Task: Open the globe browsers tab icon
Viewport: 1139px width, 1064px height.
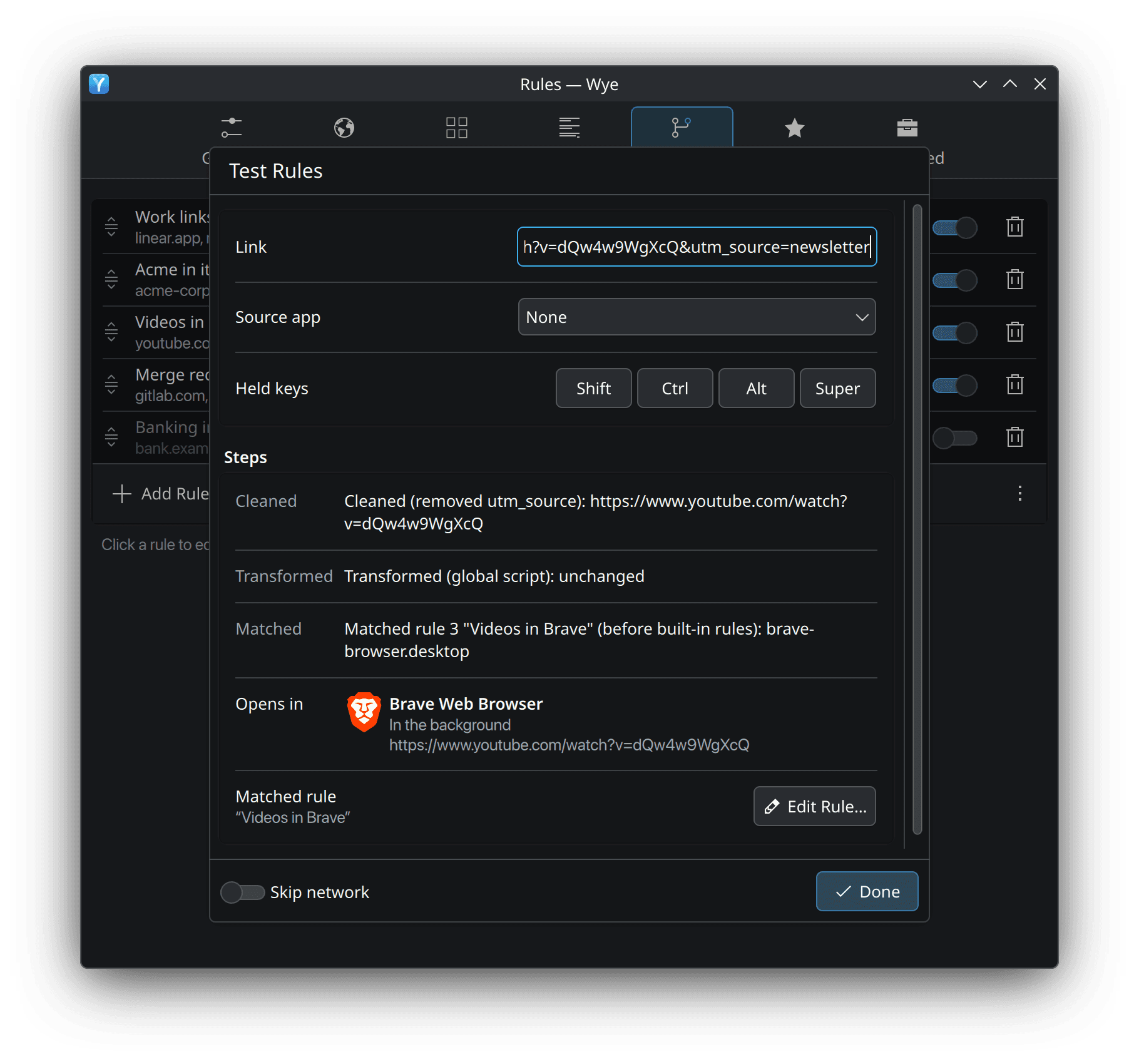Action: [344, 128]
